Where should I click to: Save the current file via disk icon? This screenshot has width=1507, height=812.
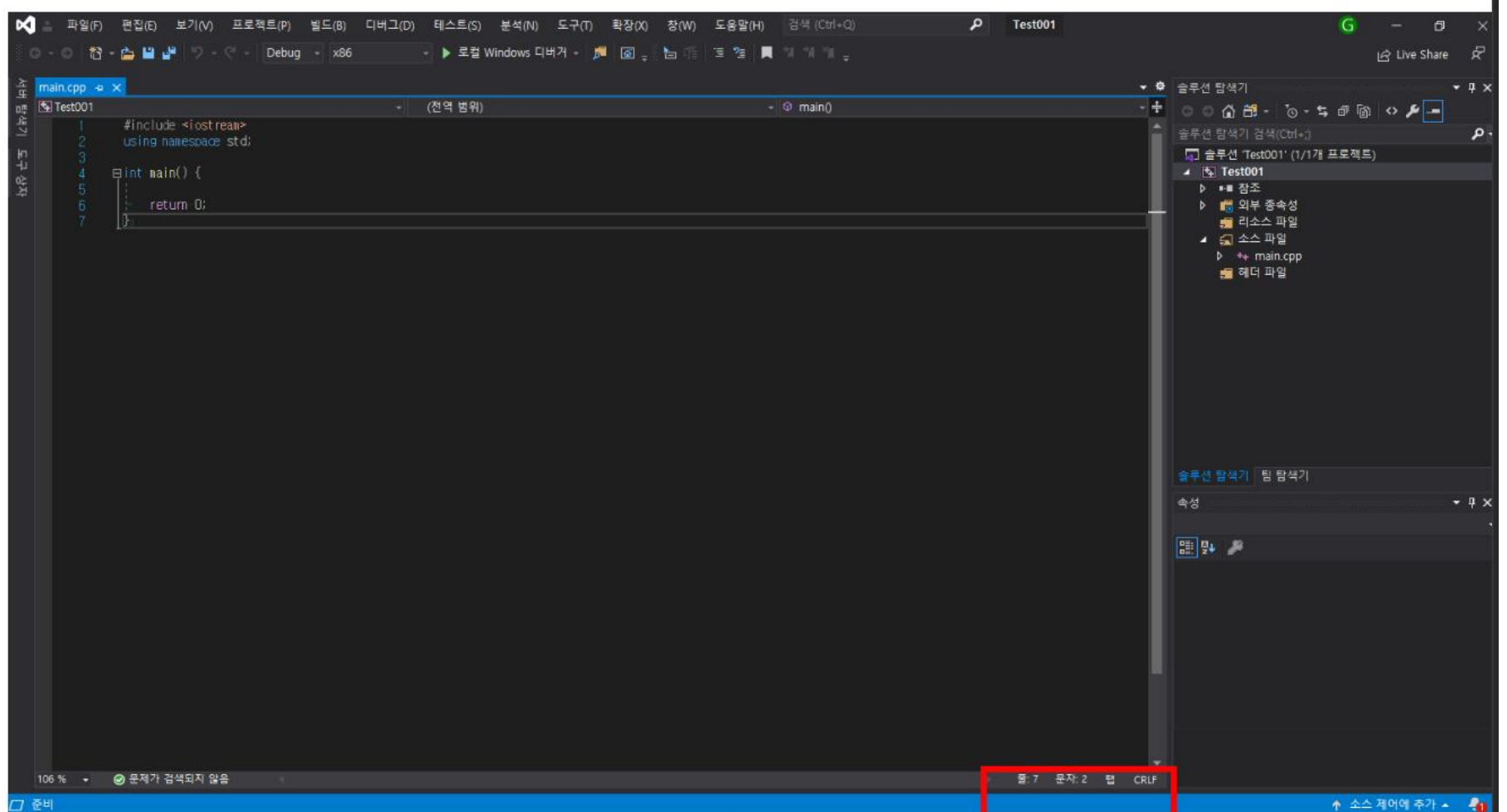[x=148, y=53]
